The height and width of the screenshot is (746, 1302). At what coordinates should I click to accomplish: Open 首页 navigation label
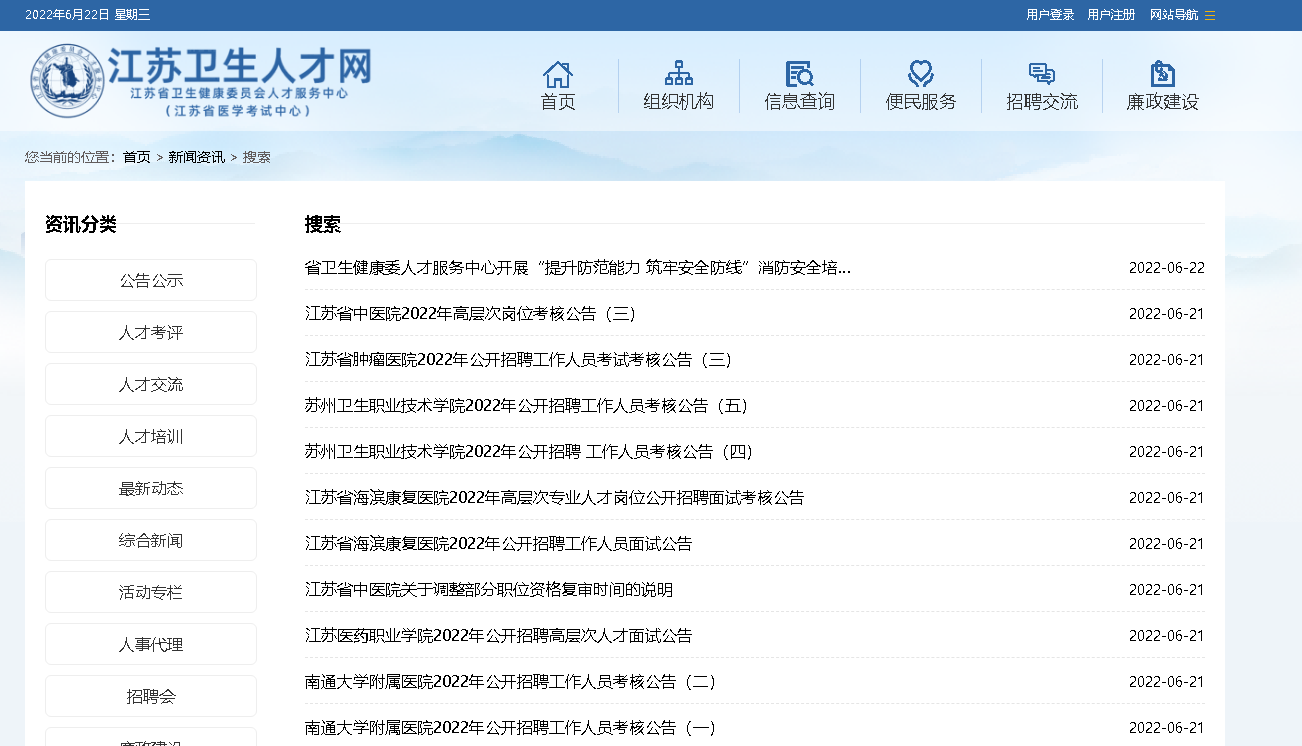(x=558, y=102)
